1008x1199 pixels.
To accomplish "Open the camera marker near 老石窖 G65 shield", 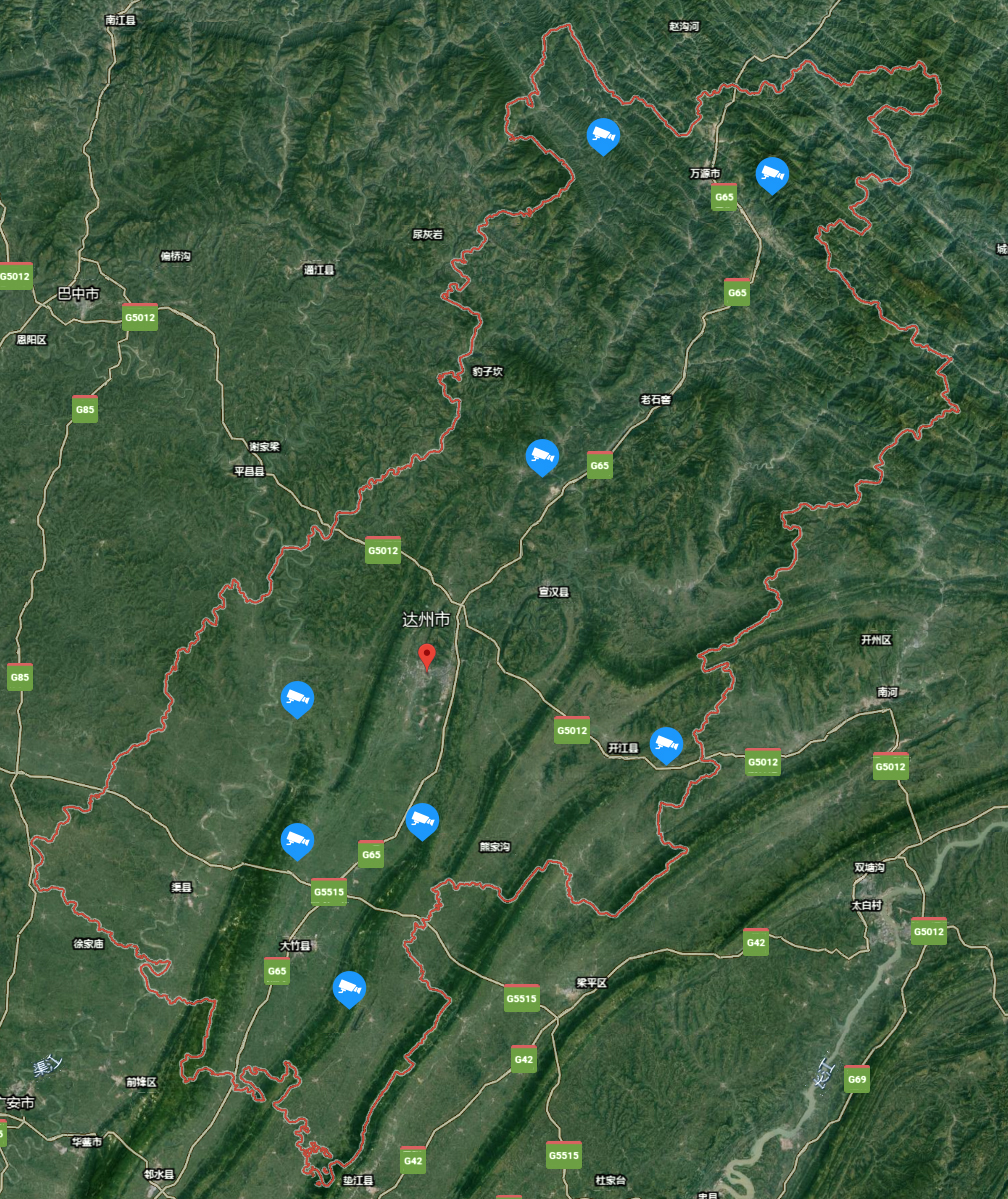I will click(542, 458).
